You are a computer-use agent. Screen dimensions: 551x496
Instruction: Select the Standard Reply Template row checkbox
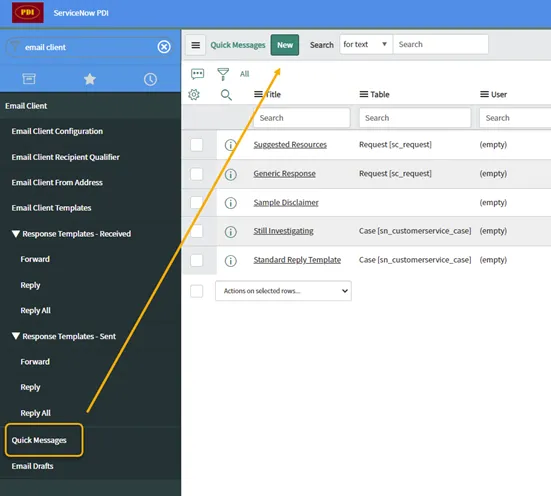[x=196, y=260]
